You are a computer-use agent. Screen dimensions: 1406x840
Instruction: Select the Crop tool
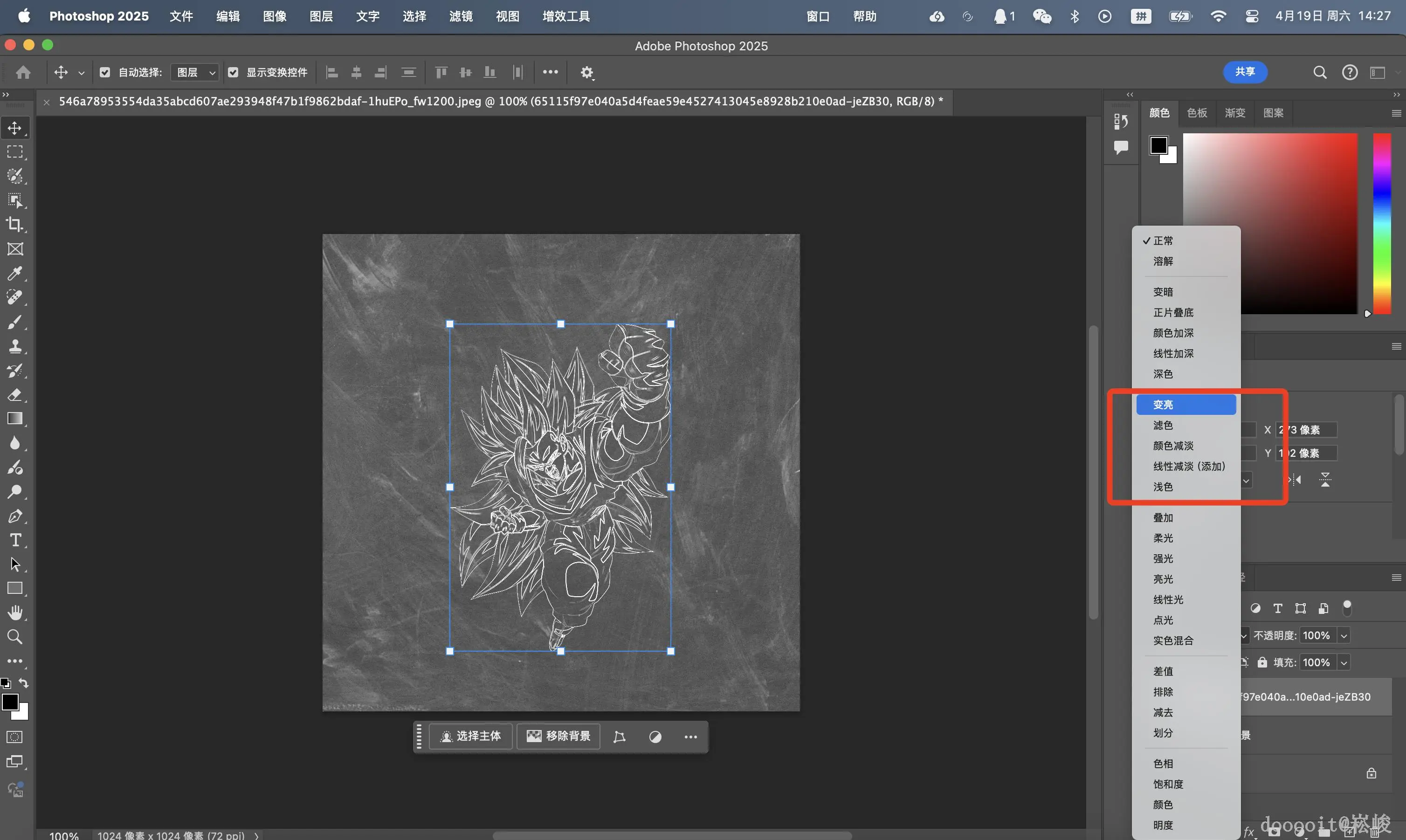[15, 225]
